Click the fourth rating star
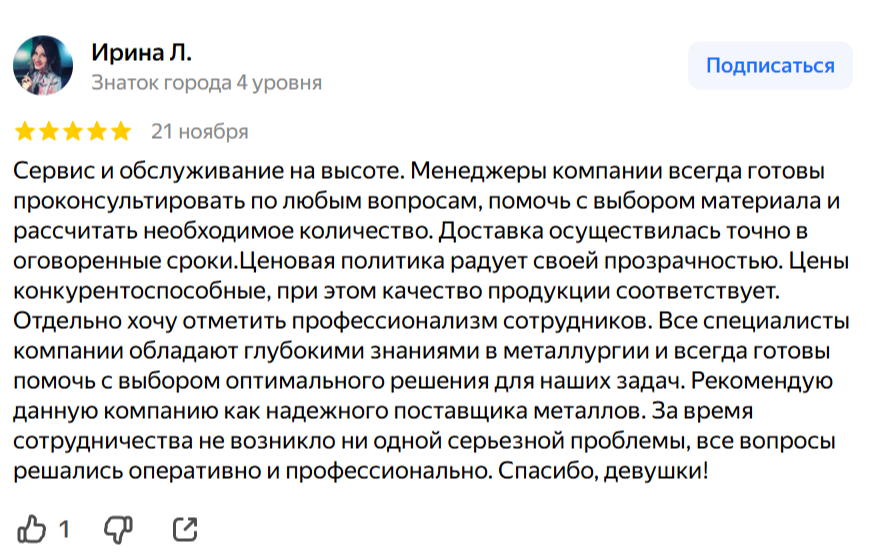The width and height of the screenshot is (896, 558). [x=97, y=131]
